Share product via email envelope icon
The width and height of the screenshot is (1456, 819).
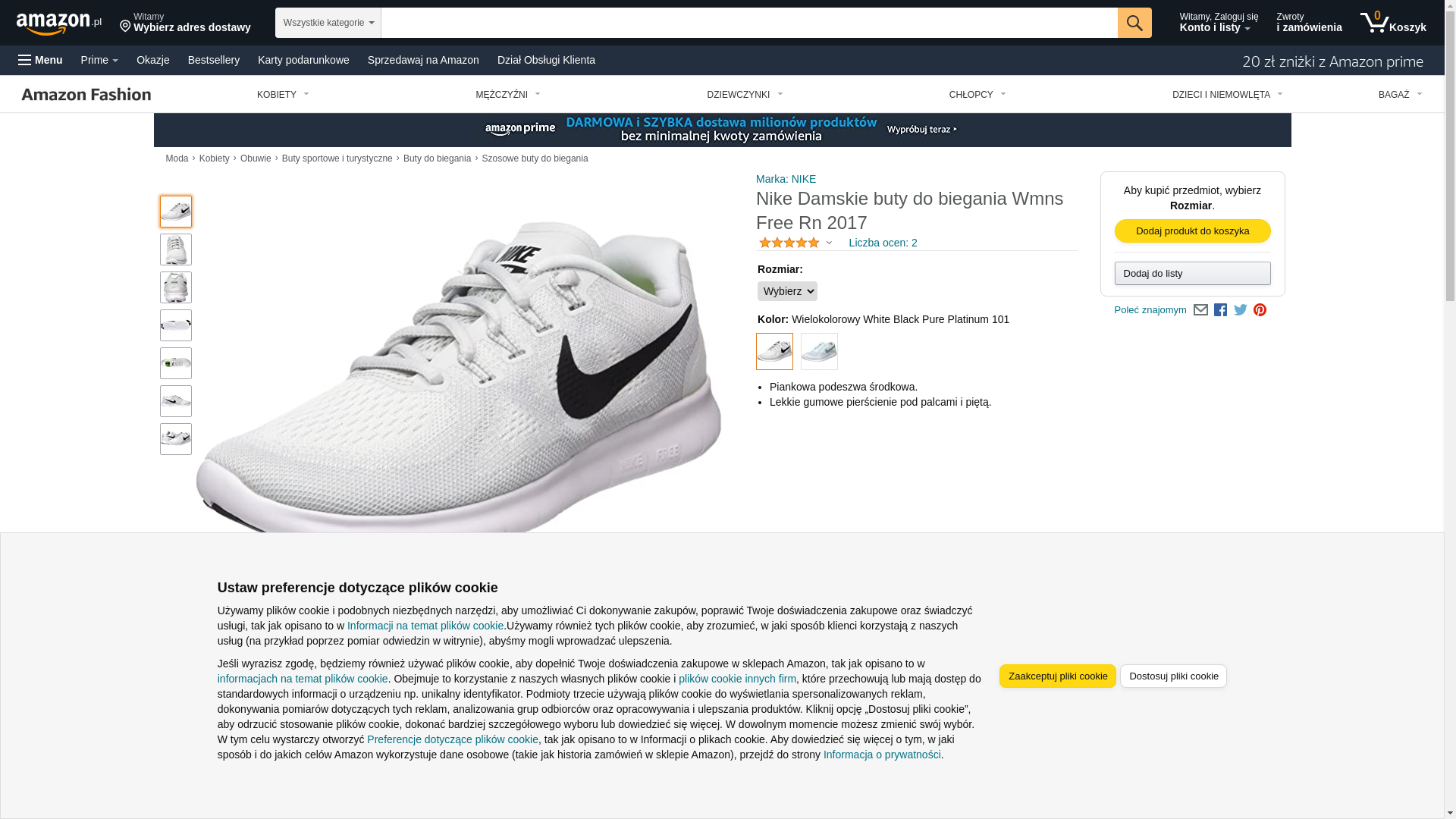(x=1200, y=310)
